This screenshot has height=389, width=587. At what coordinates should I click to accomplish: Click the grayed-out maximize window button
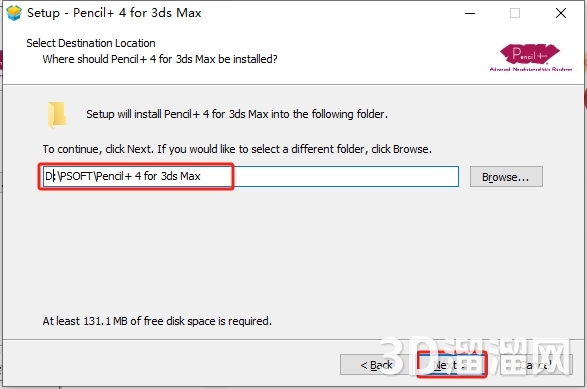515,13
